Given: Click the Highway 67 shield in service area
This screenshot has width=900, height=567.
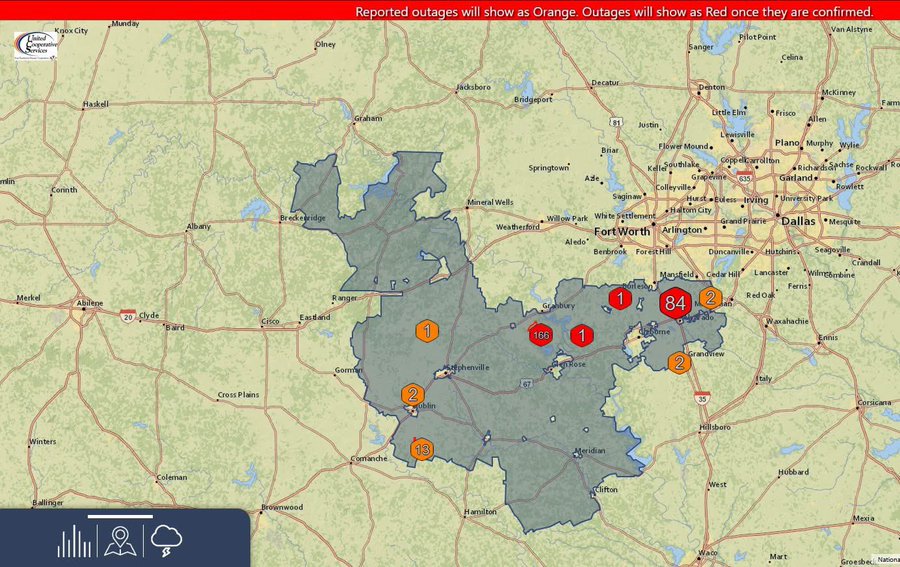Looking at the screenshot, I should click(527, 383).
